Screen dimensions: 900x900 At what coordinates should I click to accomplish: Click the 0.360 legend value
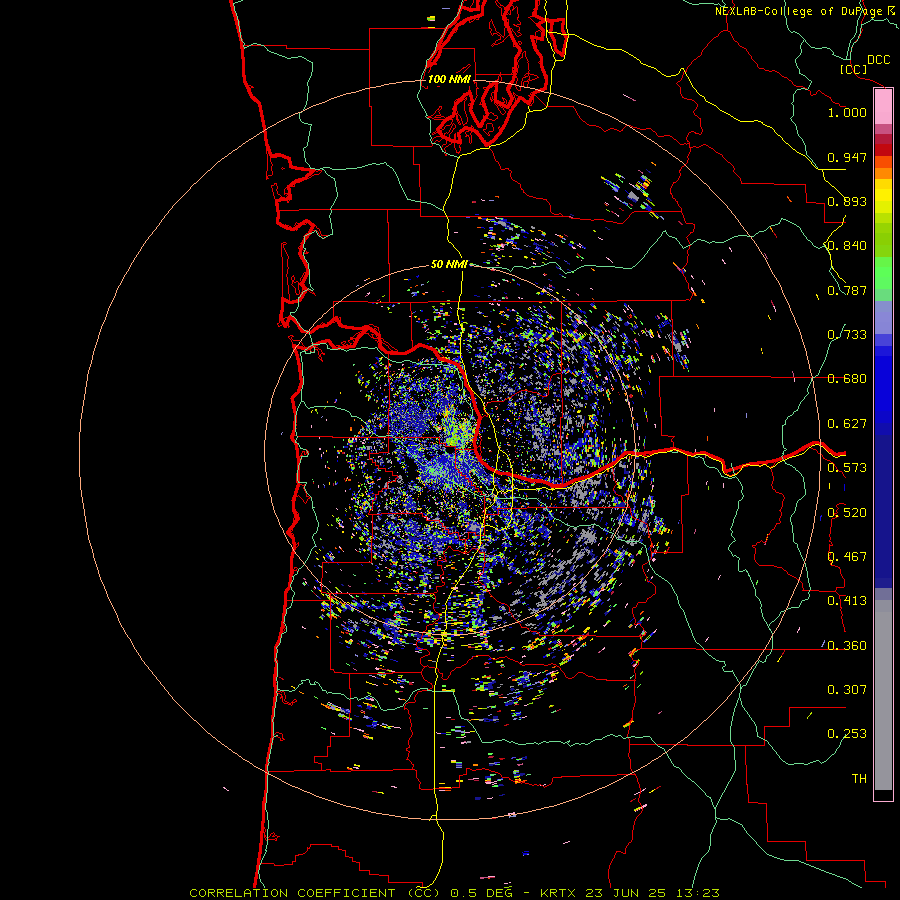[847, 646]
